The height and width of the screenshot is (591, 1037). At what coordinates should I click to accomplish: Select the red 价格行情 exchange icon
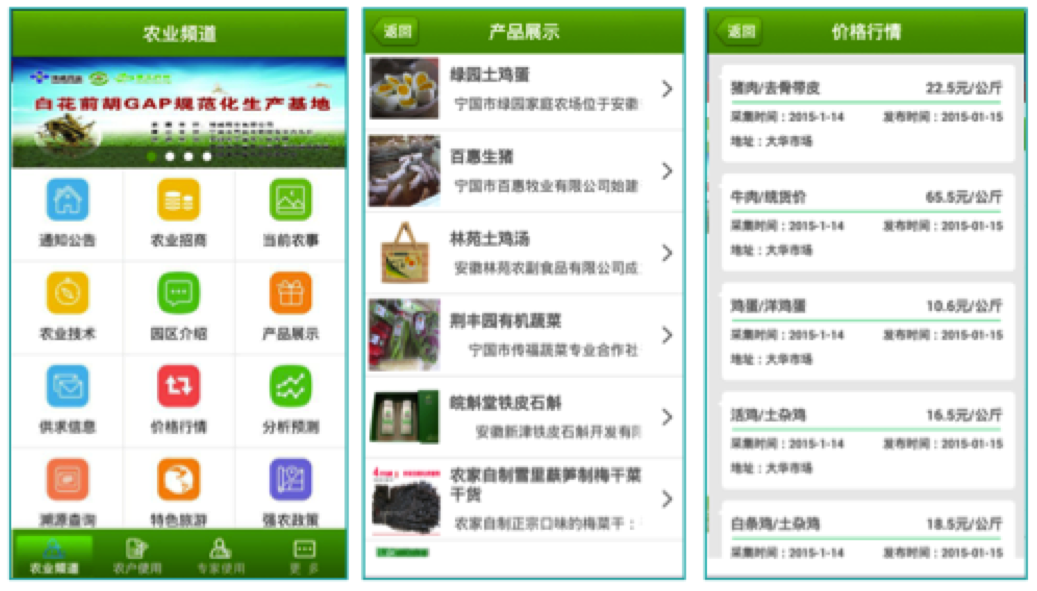point(179,387)
